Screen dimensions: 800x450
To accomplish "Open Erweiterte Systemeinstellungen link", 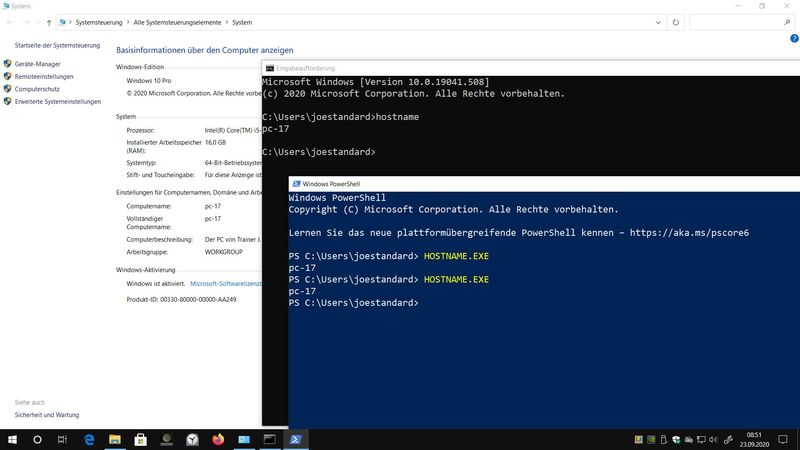I will [x=58, y=102].
